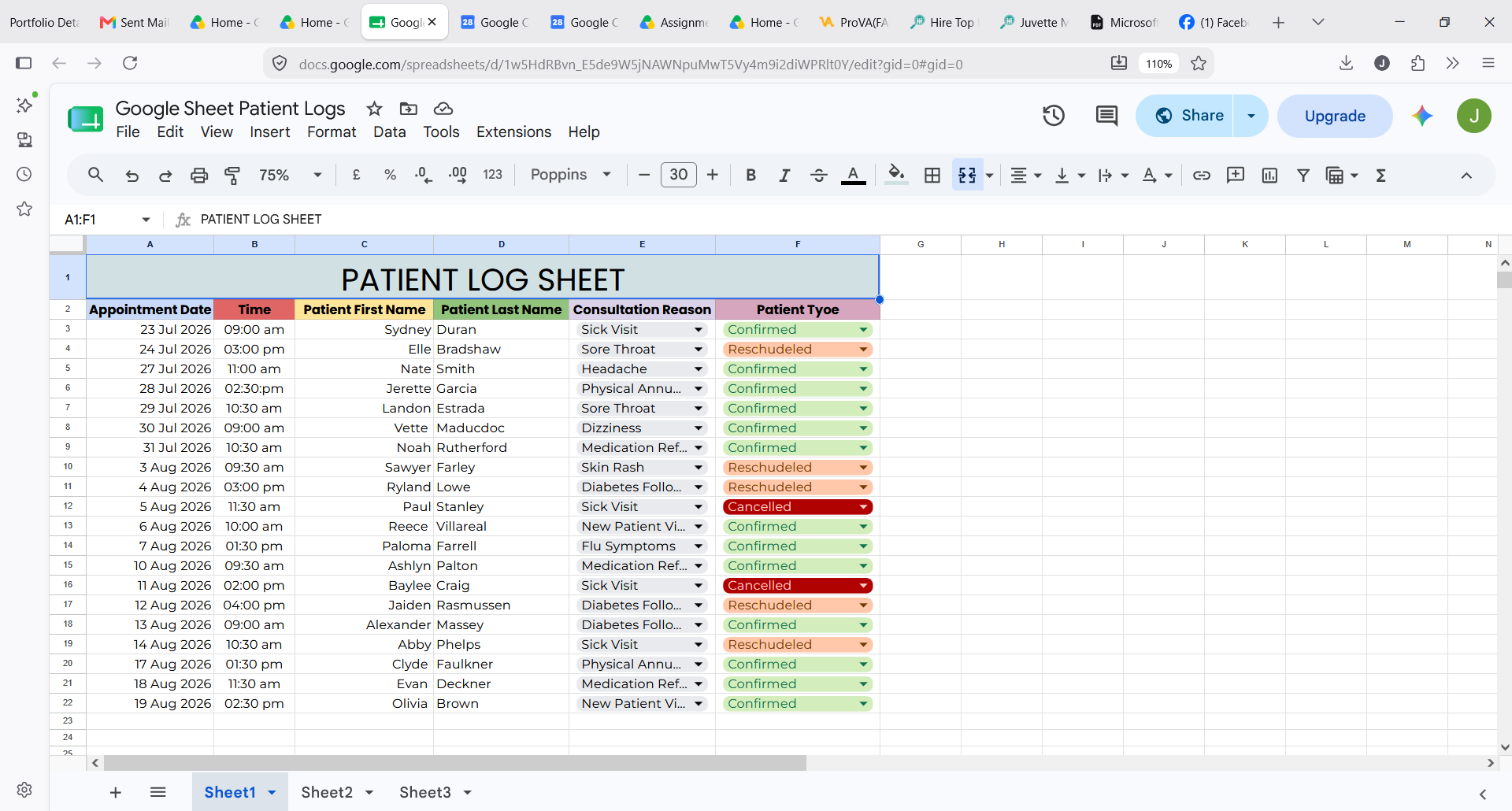The height and width of the screenshot is (811, 1512).
Task: Redo the last action
Action: click(x=165, y=175)
